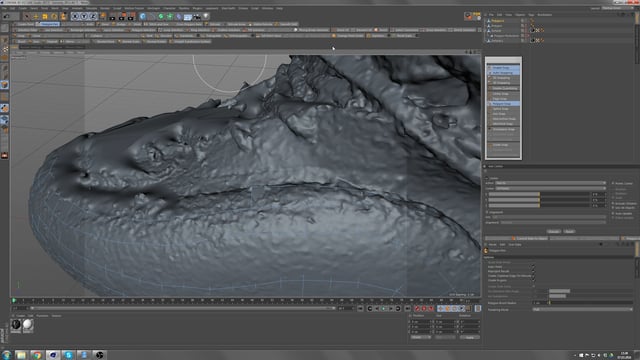Click the Windows Start button
The height and width of the screenshot is (360, 640).
6,355
